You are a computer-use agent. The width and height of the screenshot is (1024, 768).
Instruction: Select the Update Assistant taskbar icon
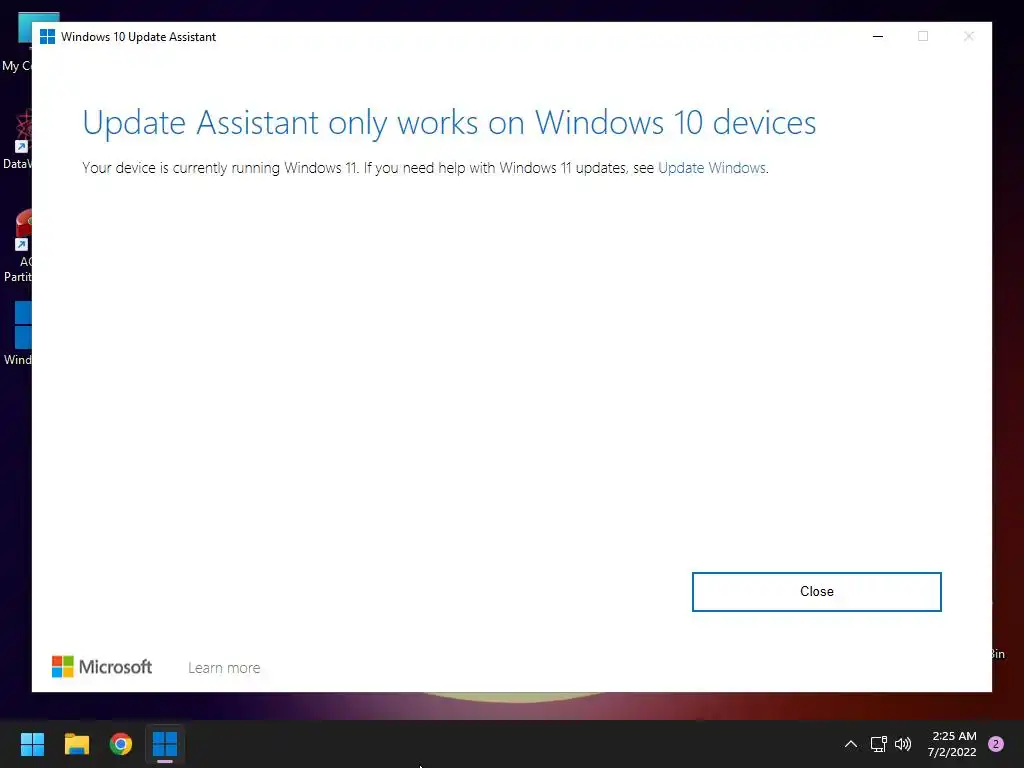pyautogui.click(x=165, y=744)
